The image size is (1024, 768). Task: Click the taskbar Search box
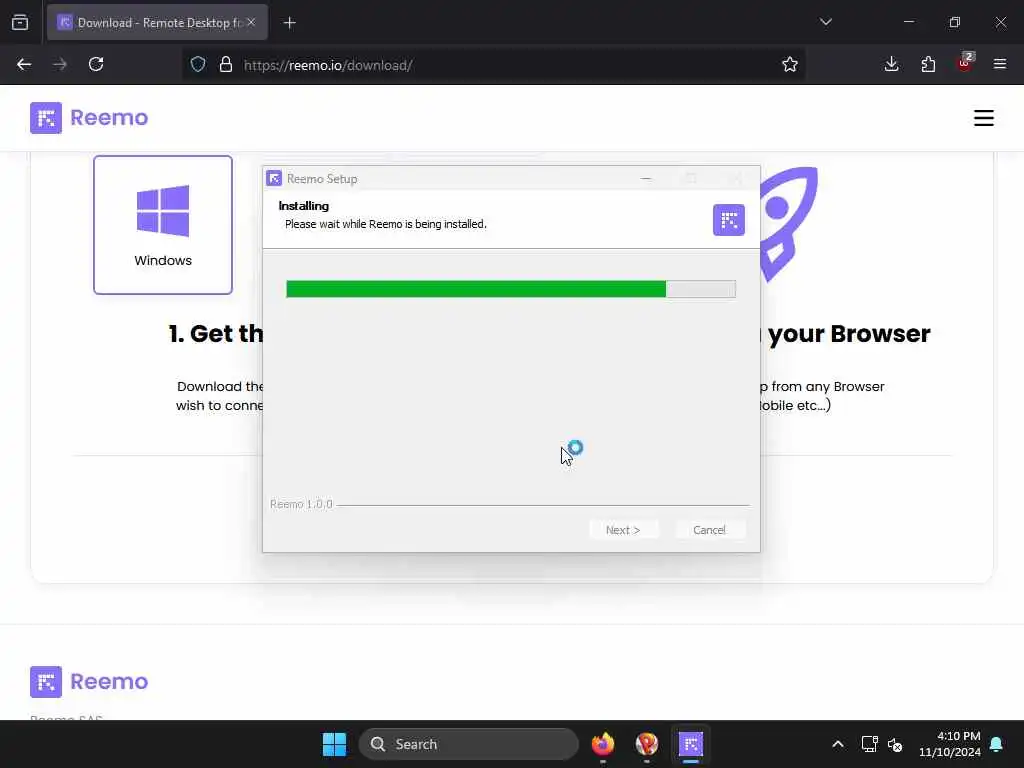coord(469,744)
